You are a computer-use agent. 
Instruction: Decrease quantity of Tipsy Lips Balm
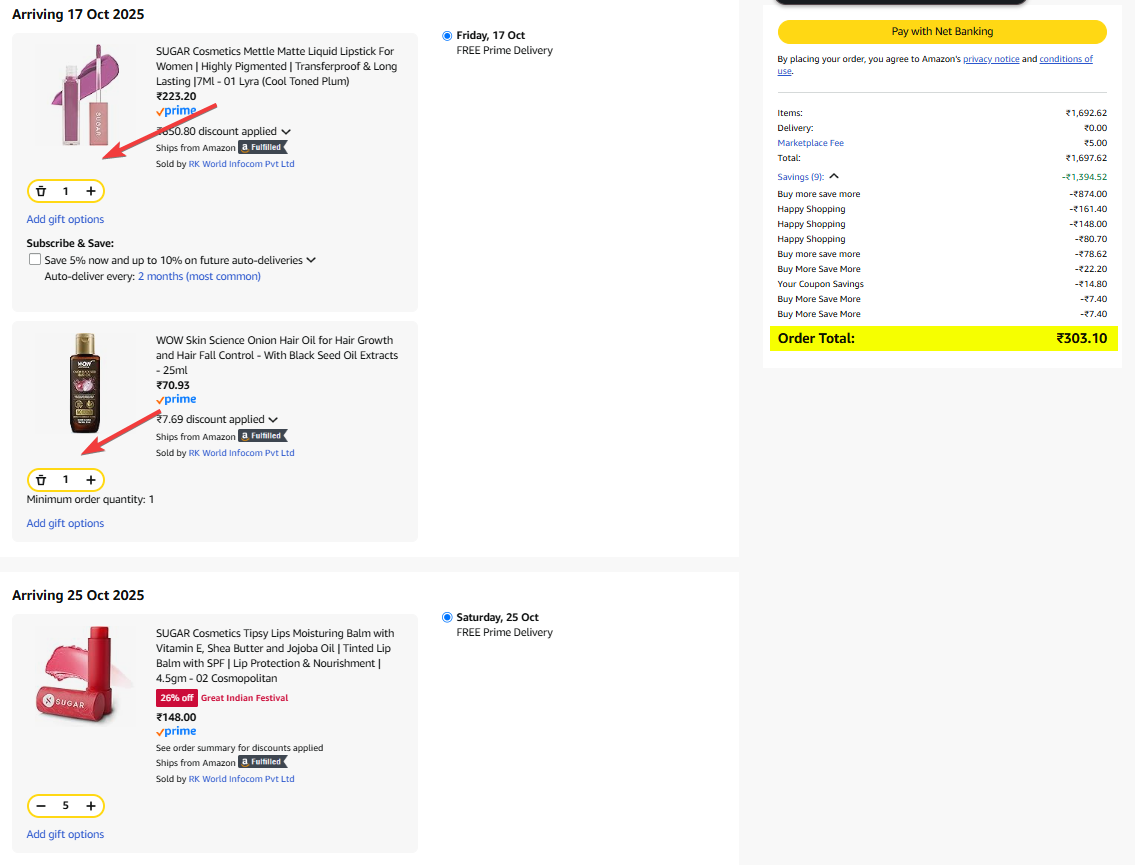[x=41, y=806]
